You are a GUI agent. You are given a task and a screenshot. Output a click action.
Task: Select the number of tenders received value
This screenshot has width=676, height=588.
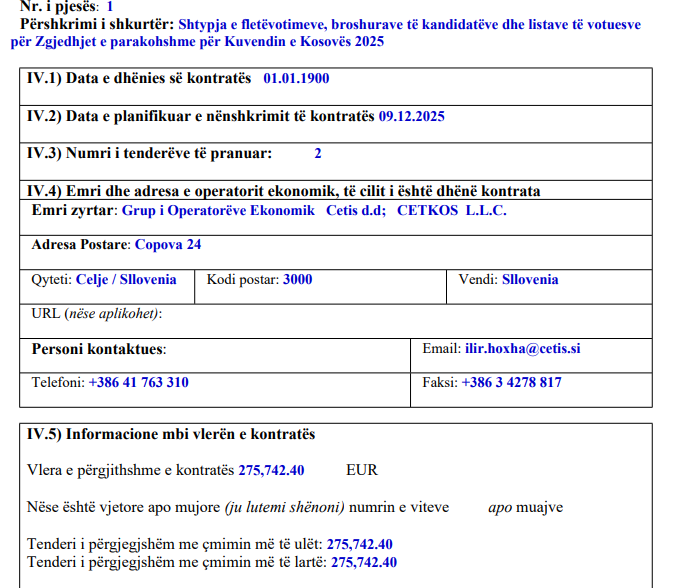point(318,153)
